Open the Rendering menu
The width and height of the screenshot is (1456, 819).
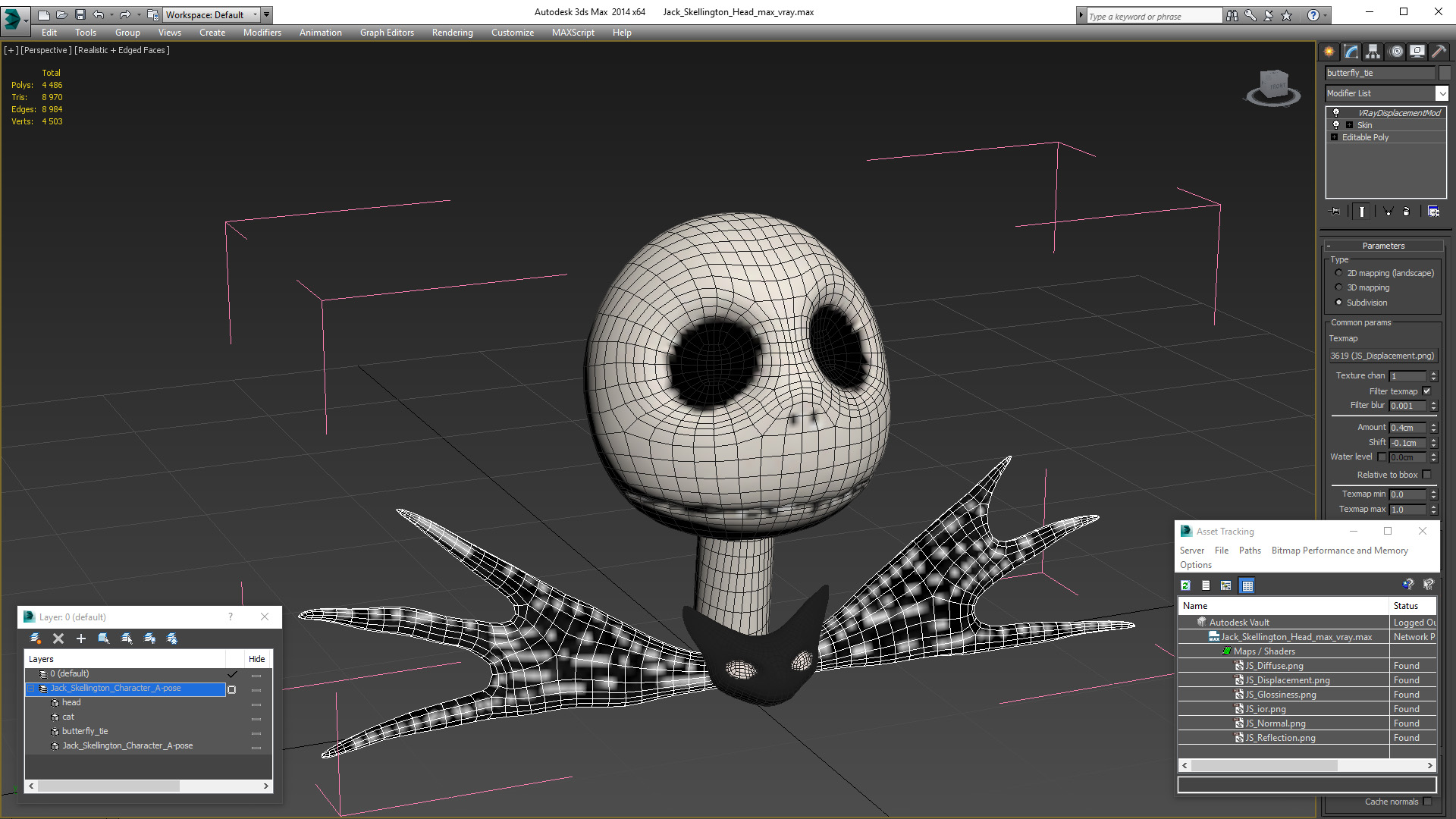pos(452,33)
